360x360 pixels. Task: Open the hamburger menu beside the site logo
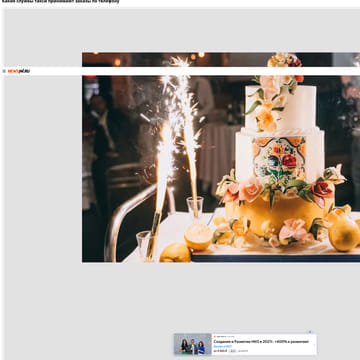pos(4,71)
